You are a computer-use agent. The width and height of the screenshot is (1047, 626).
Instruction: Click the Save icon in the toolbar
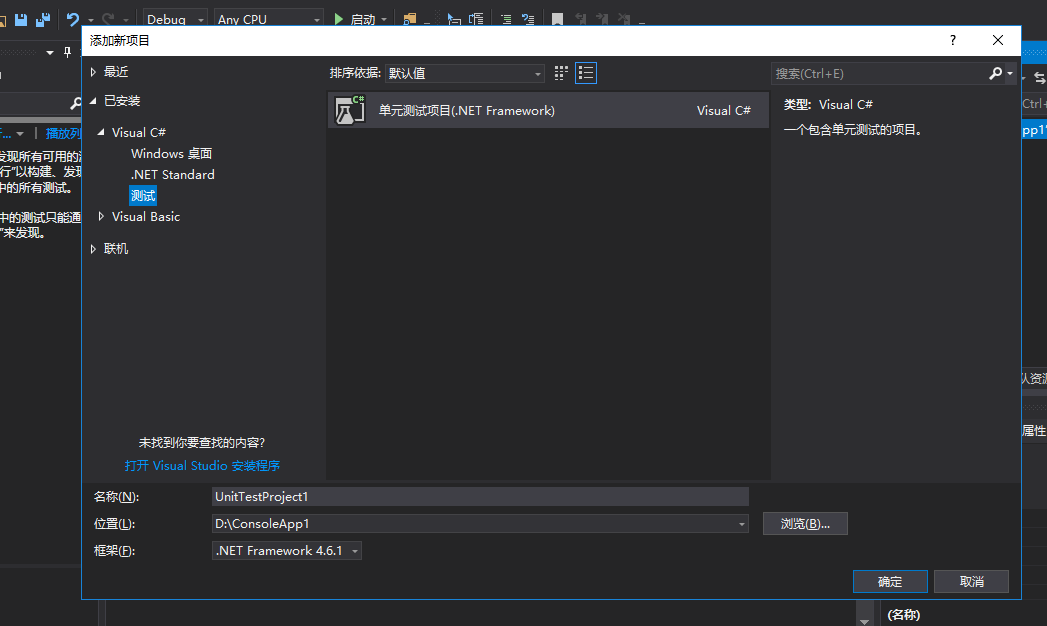21,19
